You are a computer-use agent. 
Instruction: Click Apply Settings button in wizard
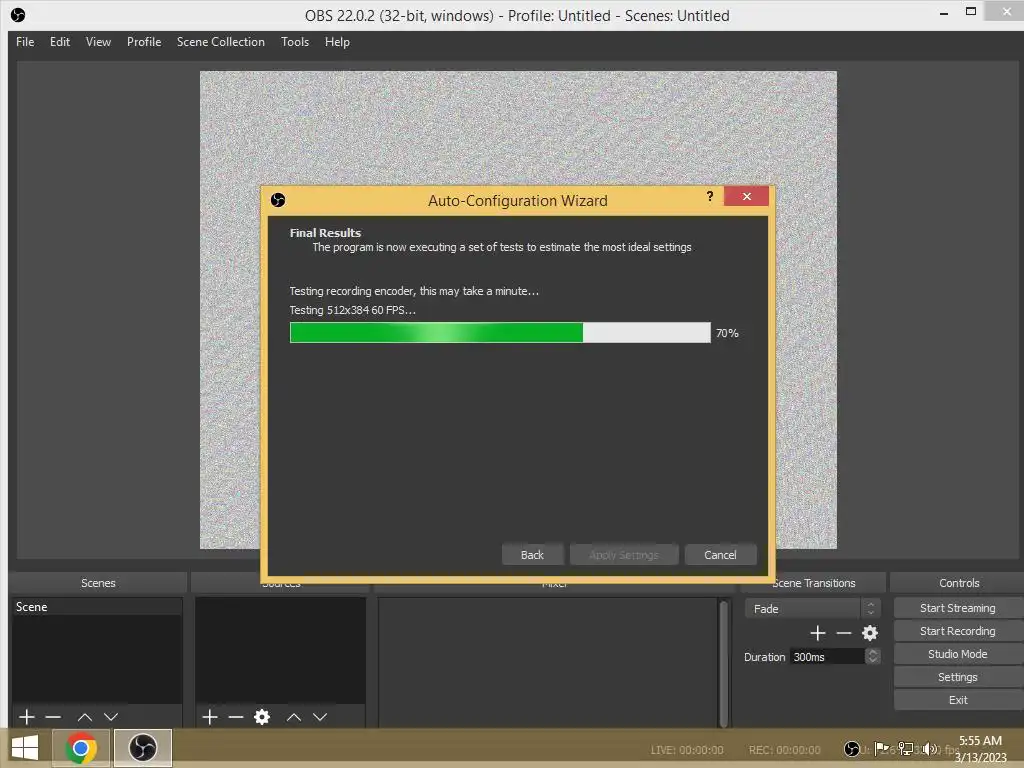624,554
